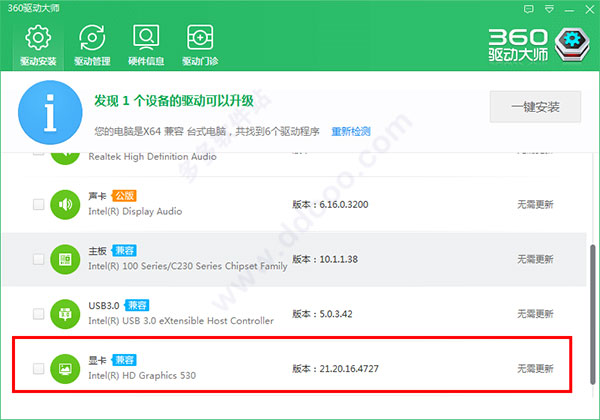
Task: Open the feedback message icon in title bar
Action: (x=528, y=9)
